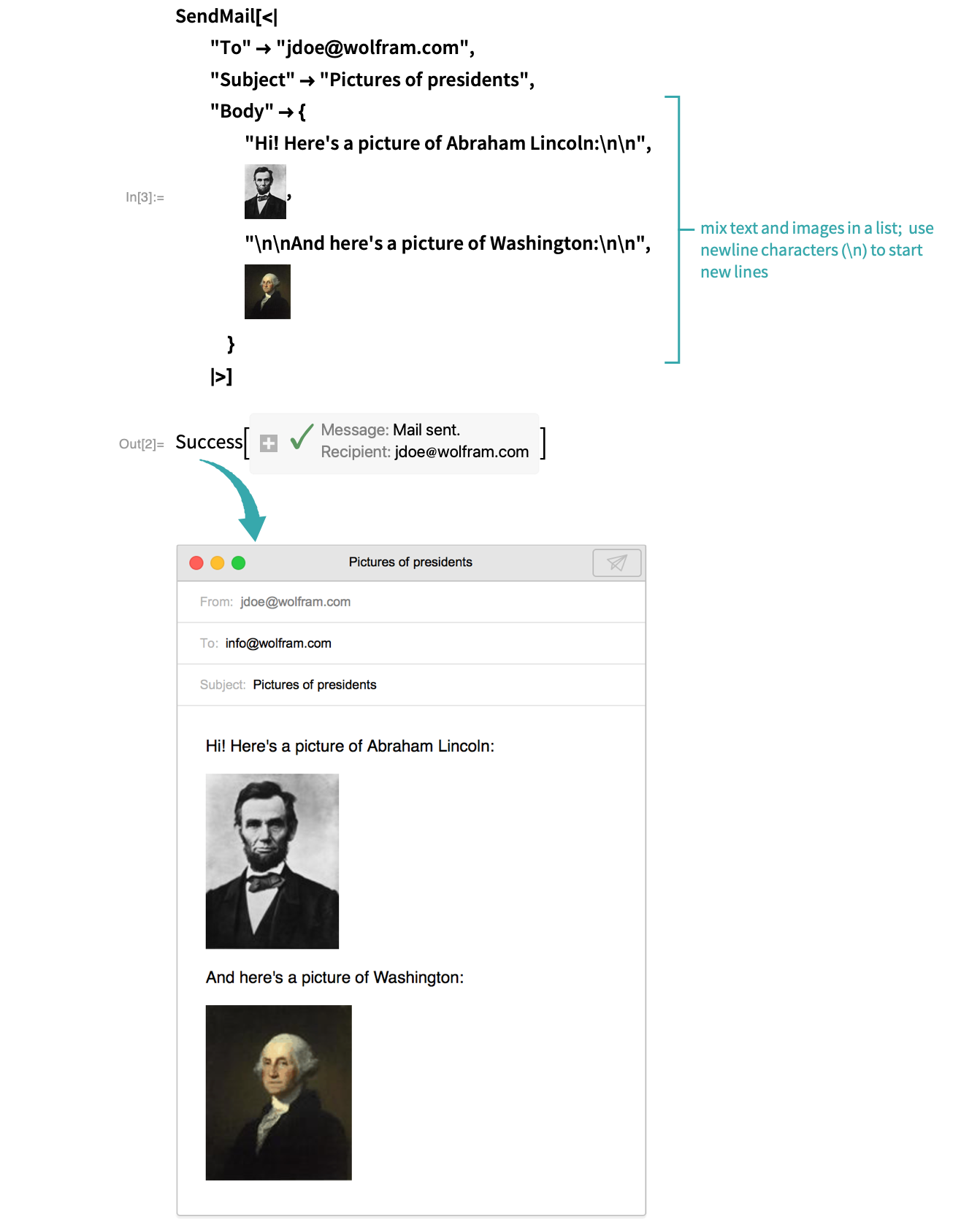The height and width of the screenshot is (1222, 980).
Task: Click the green zoom window dot
Action: (238, 562)
